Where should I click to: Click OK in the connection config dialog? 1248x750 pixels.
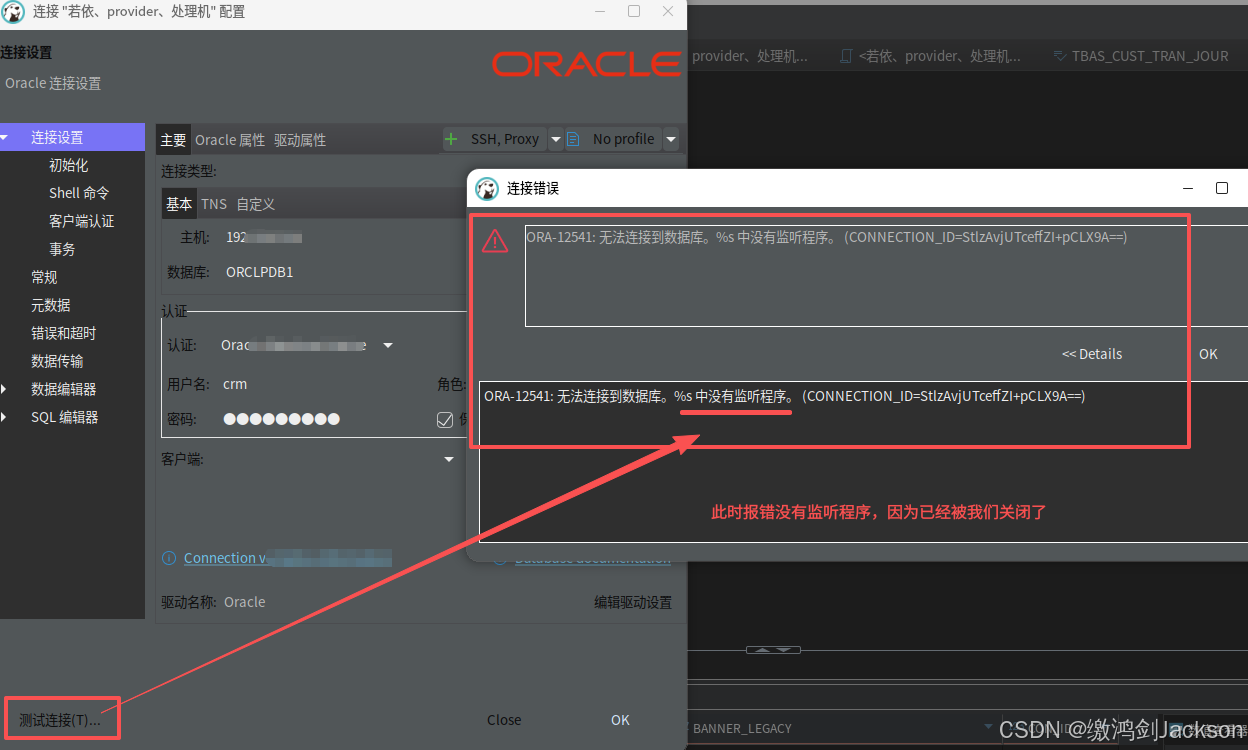coord(621,720)
